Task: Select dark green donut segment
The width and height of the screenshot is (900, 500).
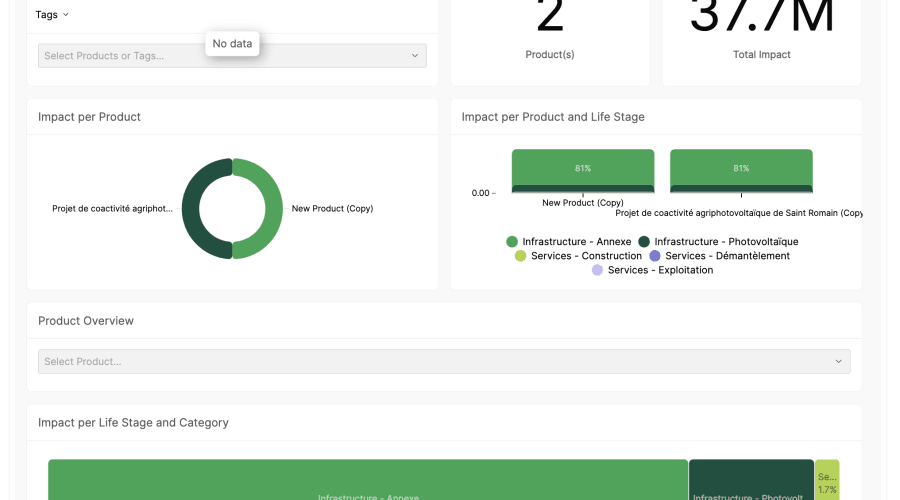Action: pyautogui.click(x=191, y=209)
